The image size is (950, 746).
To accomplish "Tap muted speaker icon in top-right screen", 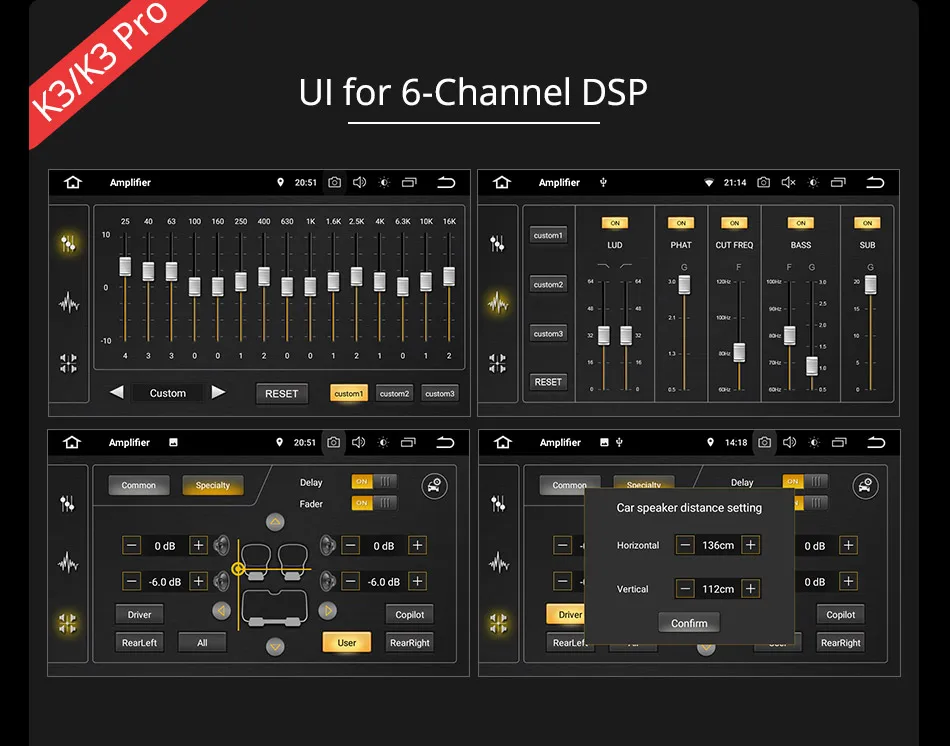I will tap(788, 182).
